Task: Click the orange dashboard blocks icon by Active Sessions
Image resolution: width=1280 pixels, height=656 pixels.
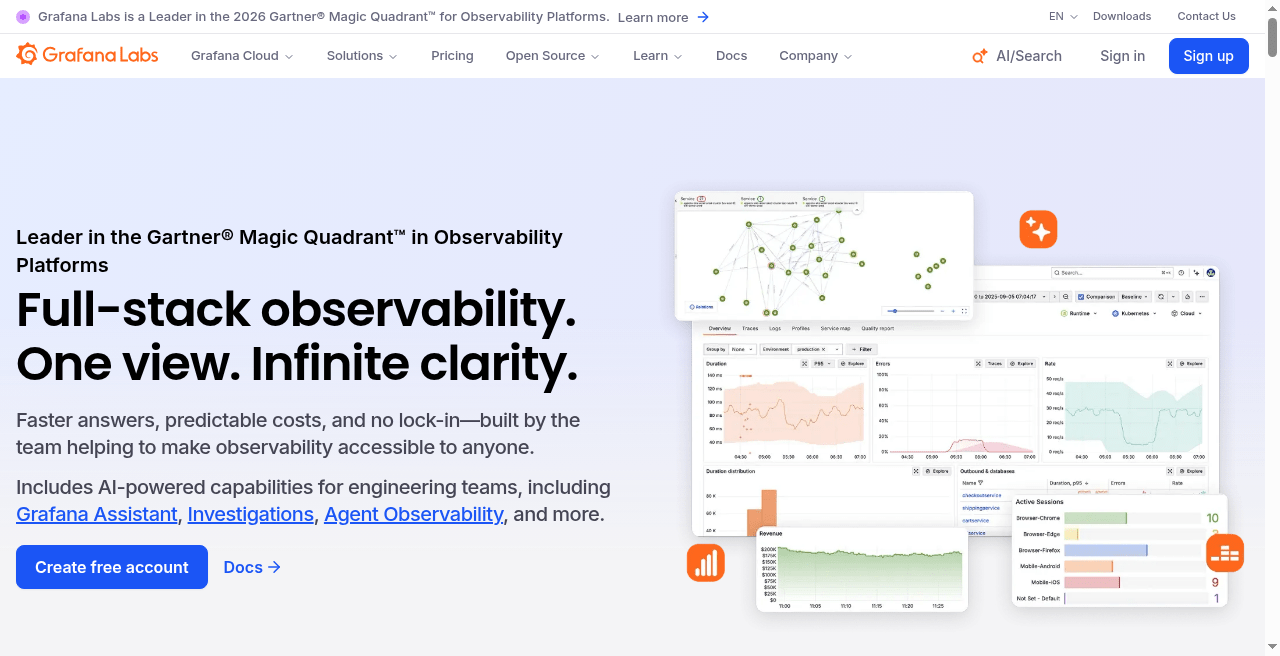Action: tap(1225, 552)
